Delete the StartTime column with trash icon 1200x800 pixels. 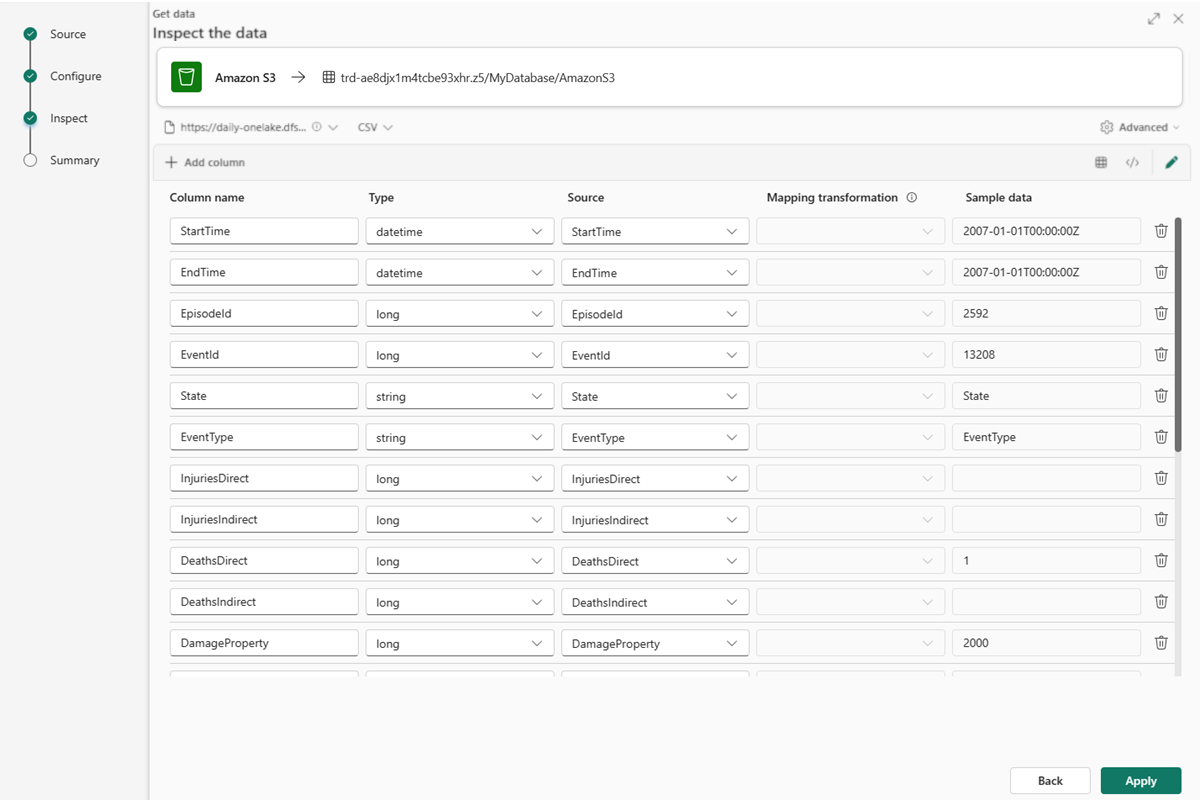click(x=1161, y=231)
